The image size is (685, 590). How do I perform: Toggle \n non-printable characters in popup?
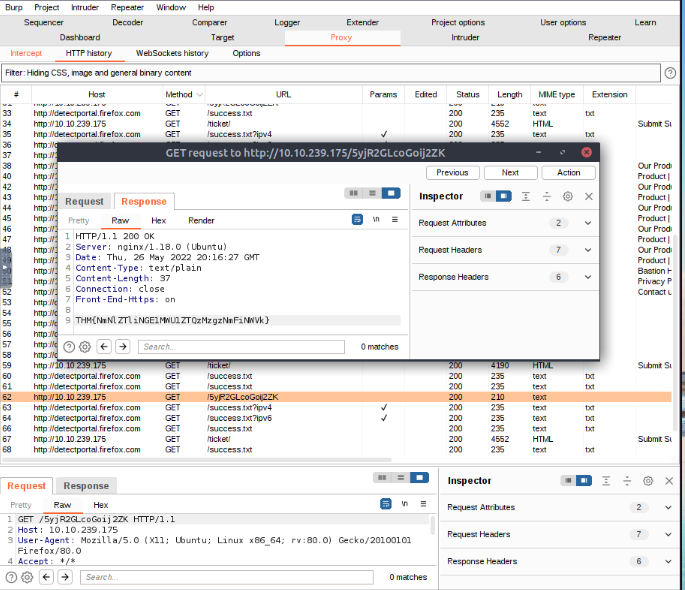coord(377,219)
